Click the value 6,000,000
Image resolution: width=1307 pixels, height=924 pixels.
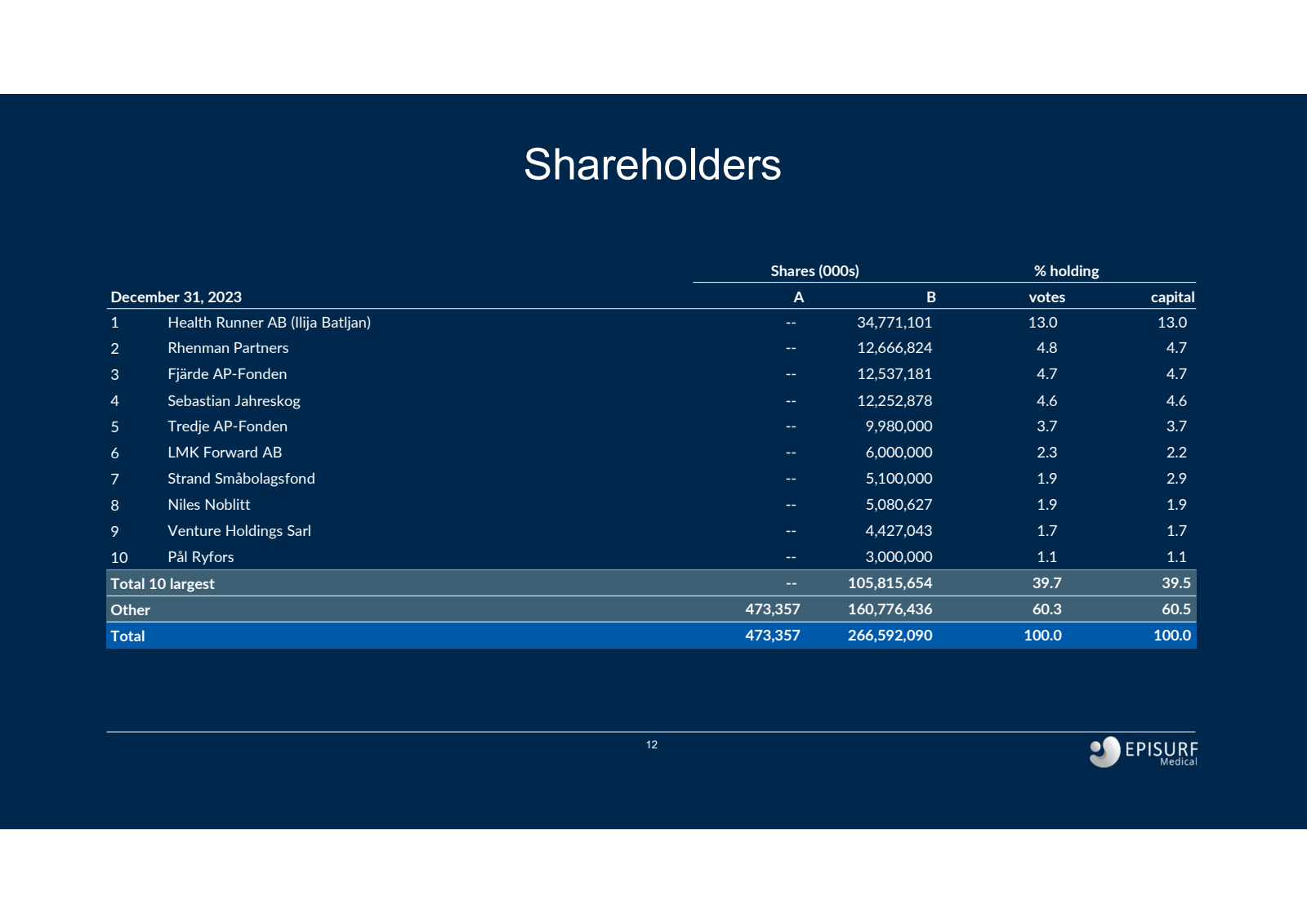tap(899, 452)
